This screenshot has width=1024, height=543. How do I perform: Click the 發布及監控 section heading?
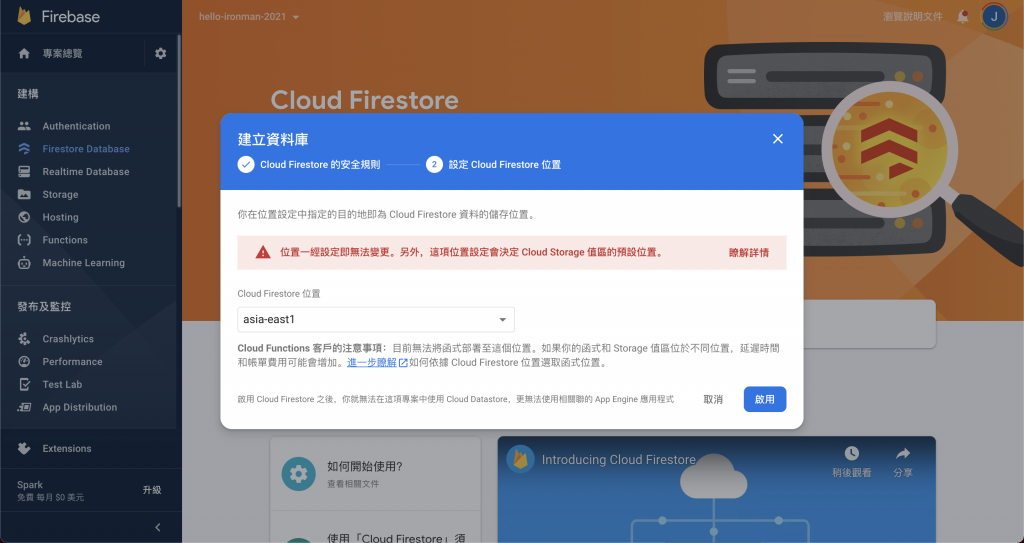[44, 306]
